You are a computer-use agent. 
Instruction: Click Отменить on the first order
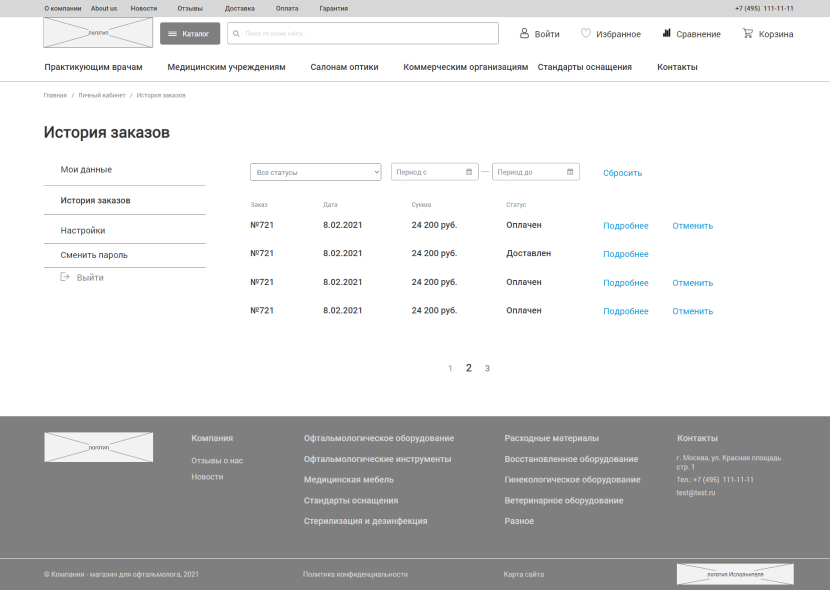pyautogui.click(x=692, y=226)
